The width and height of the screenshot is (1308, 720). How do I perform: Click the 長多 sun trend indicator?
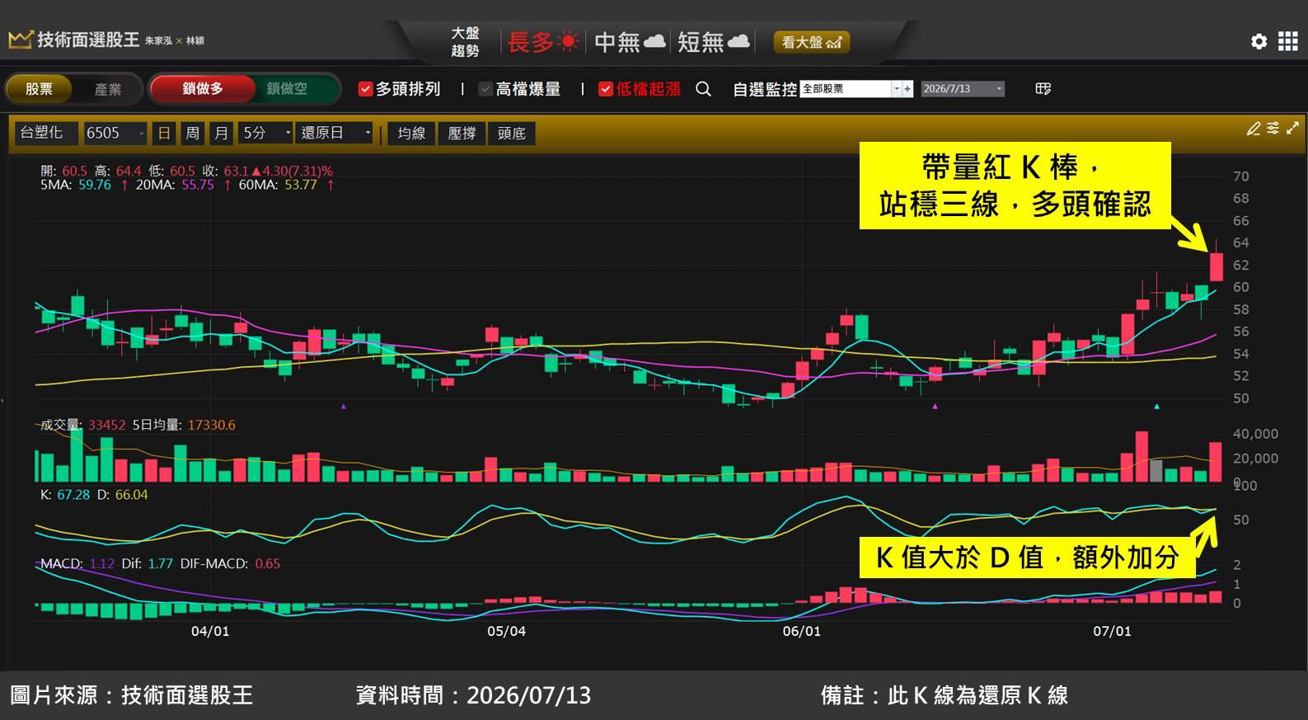(543, 42)
